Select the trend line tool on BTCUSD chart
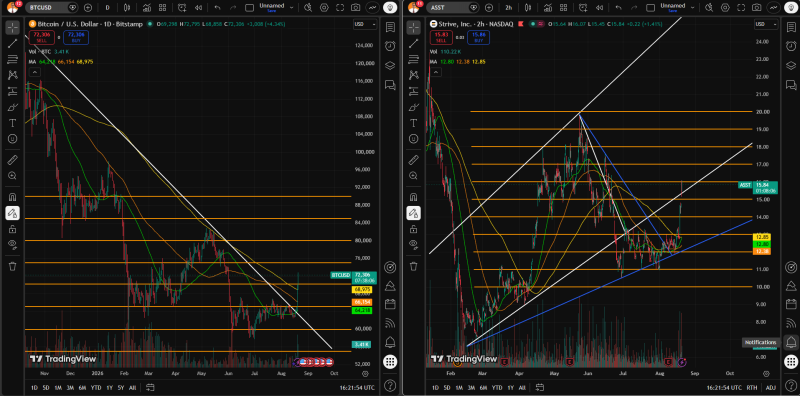The width and height of the screenshot is (800, 396). [13, 44]
